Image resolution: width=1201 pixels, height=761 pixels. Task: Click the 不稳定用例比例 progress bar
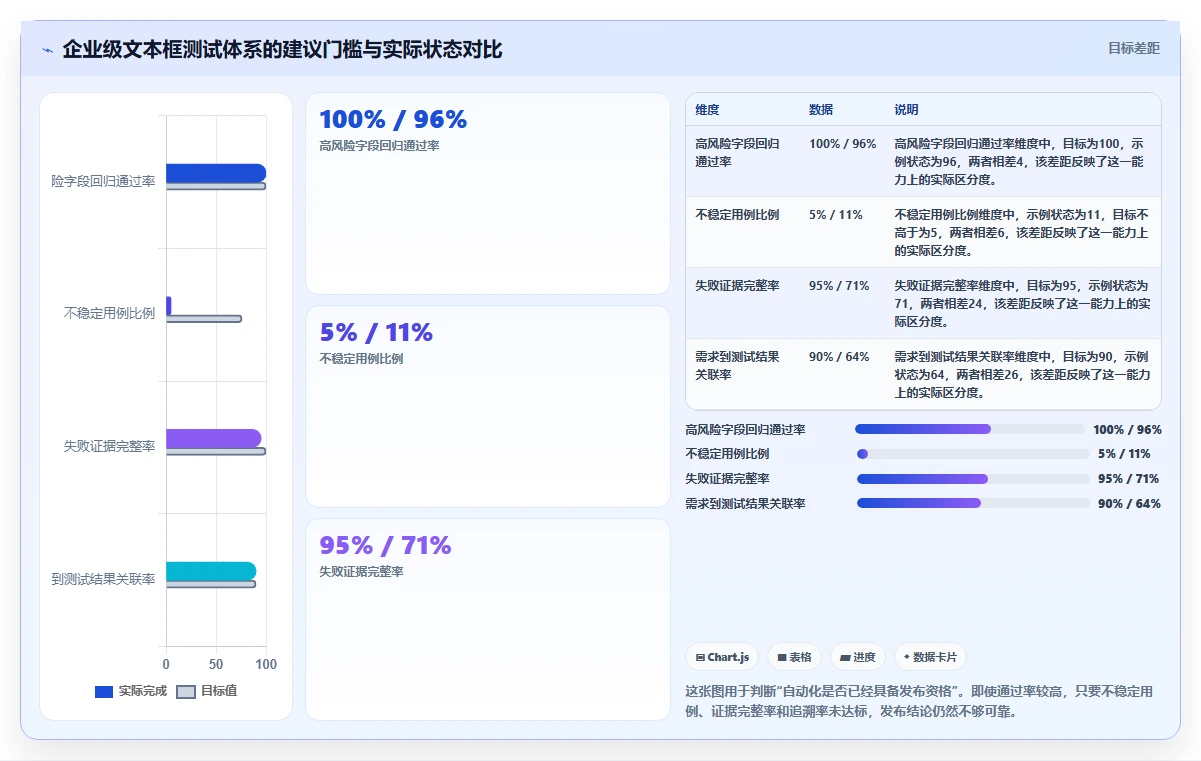pos(972,454)
